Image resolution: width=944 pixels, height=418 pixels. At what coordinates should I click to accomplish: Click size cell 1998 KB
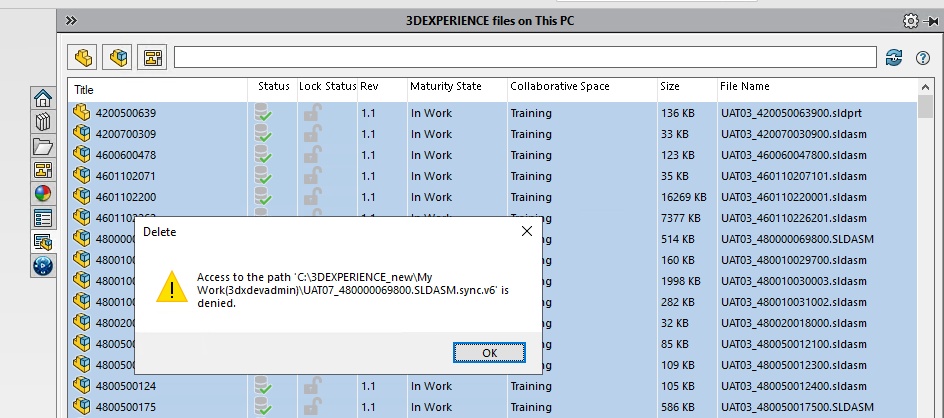(680, 281)
